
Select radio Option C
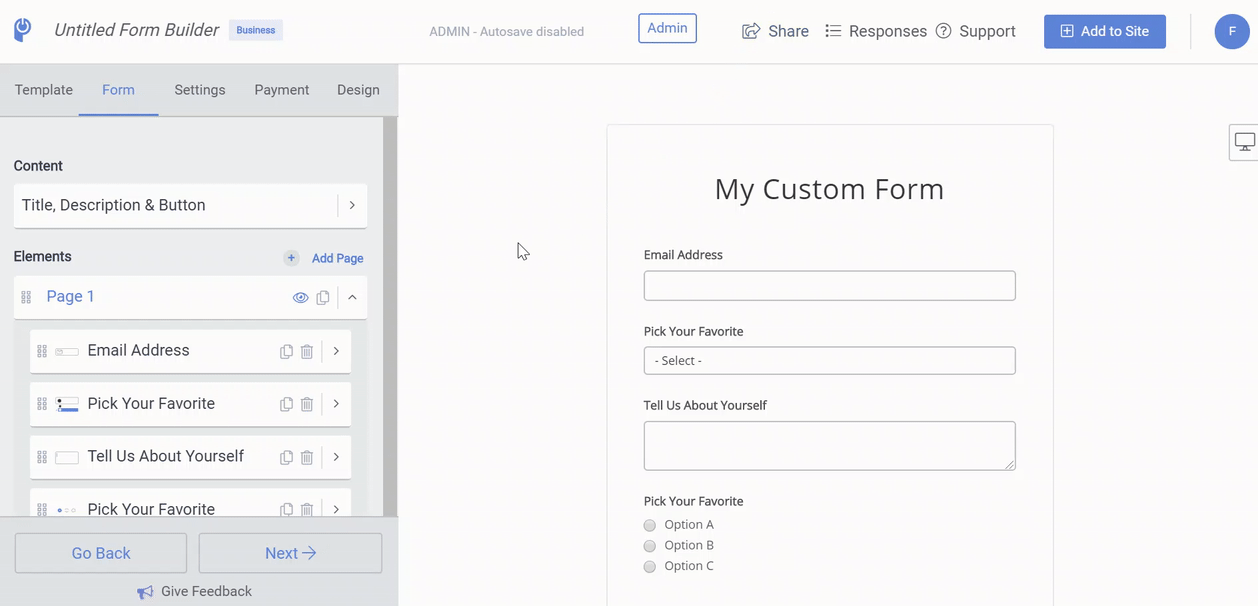click(x=650, y=567)
